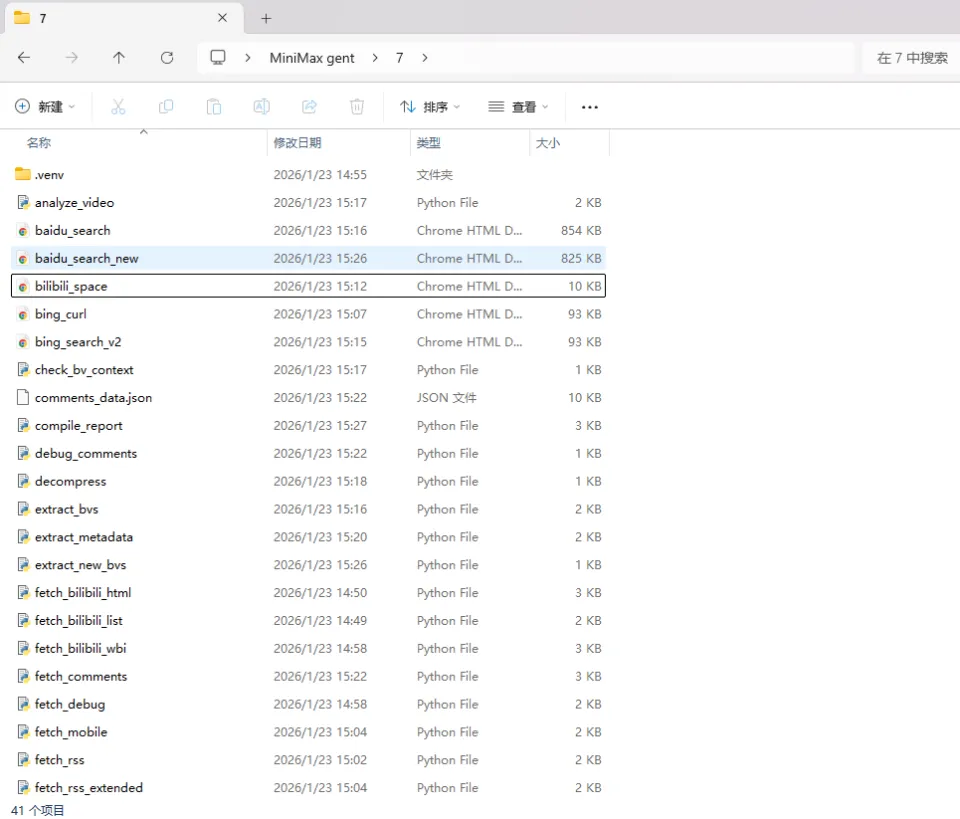Open the three-dot more options menu
This screenshot has width=960, height=819.
click(x=590, y=107)
